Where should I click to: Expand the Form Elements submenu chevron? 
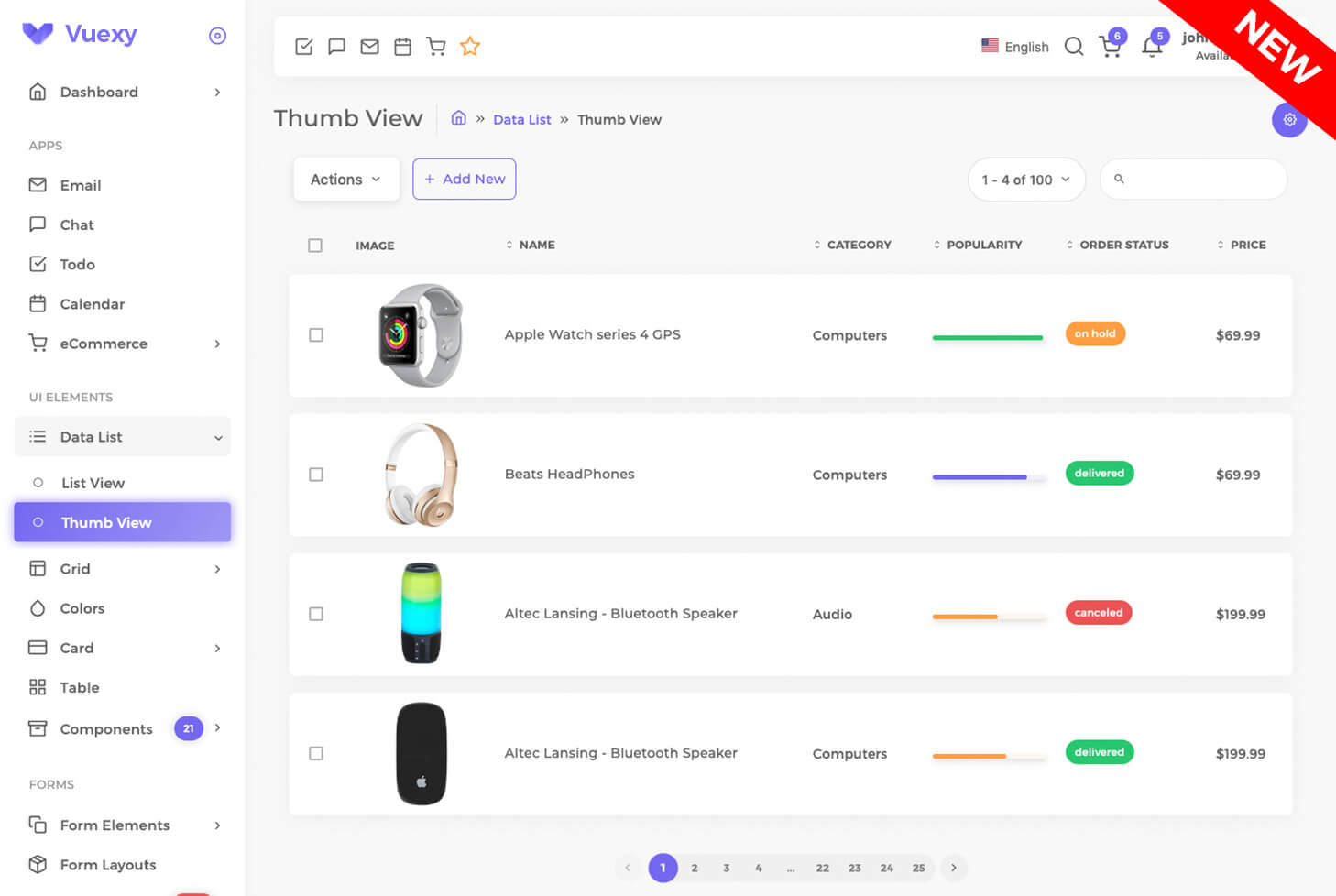(217, 825)
